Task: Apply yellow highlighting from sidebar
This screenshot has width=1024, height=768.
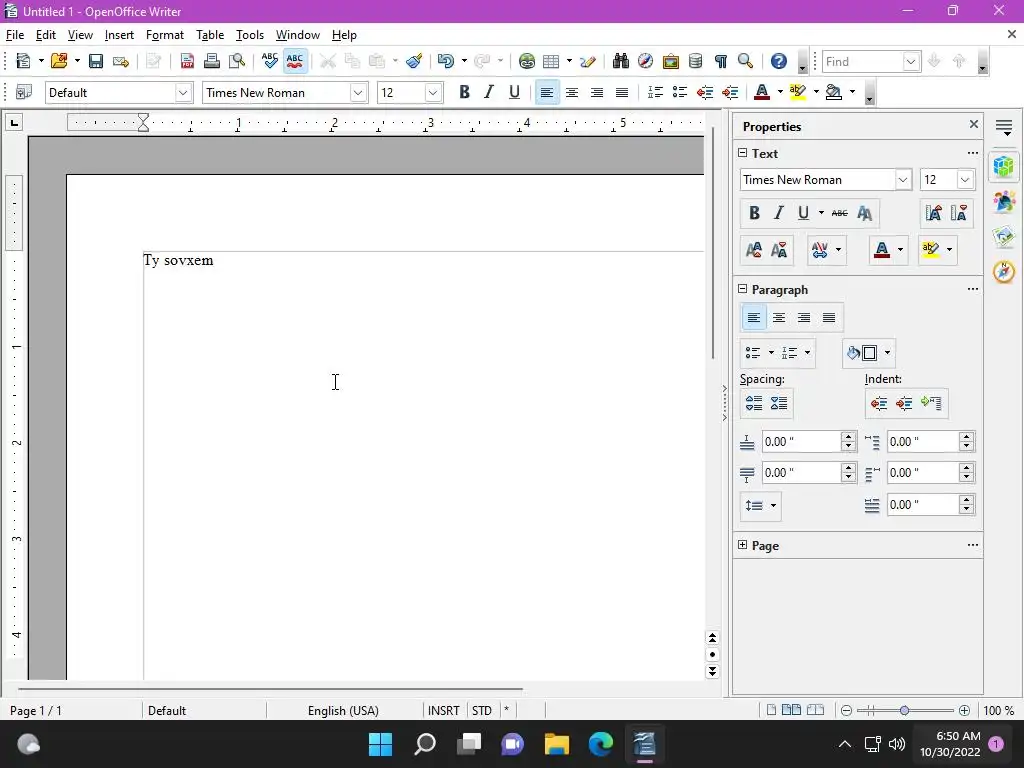Action: 931,249
